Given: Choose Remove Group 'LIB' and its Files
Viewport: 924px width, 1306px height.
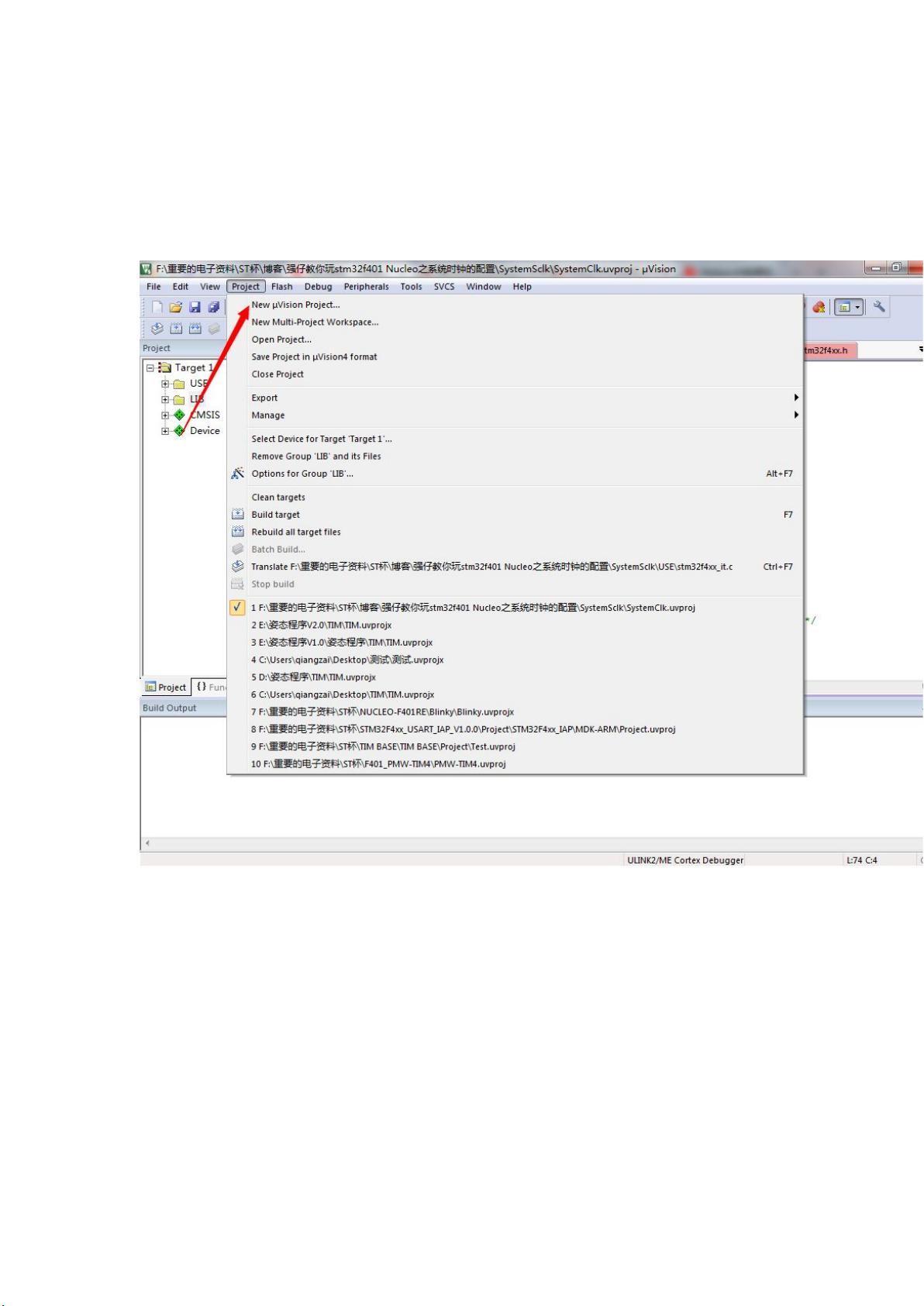Looking at the screenshot, I should click(x=515, y=457).
